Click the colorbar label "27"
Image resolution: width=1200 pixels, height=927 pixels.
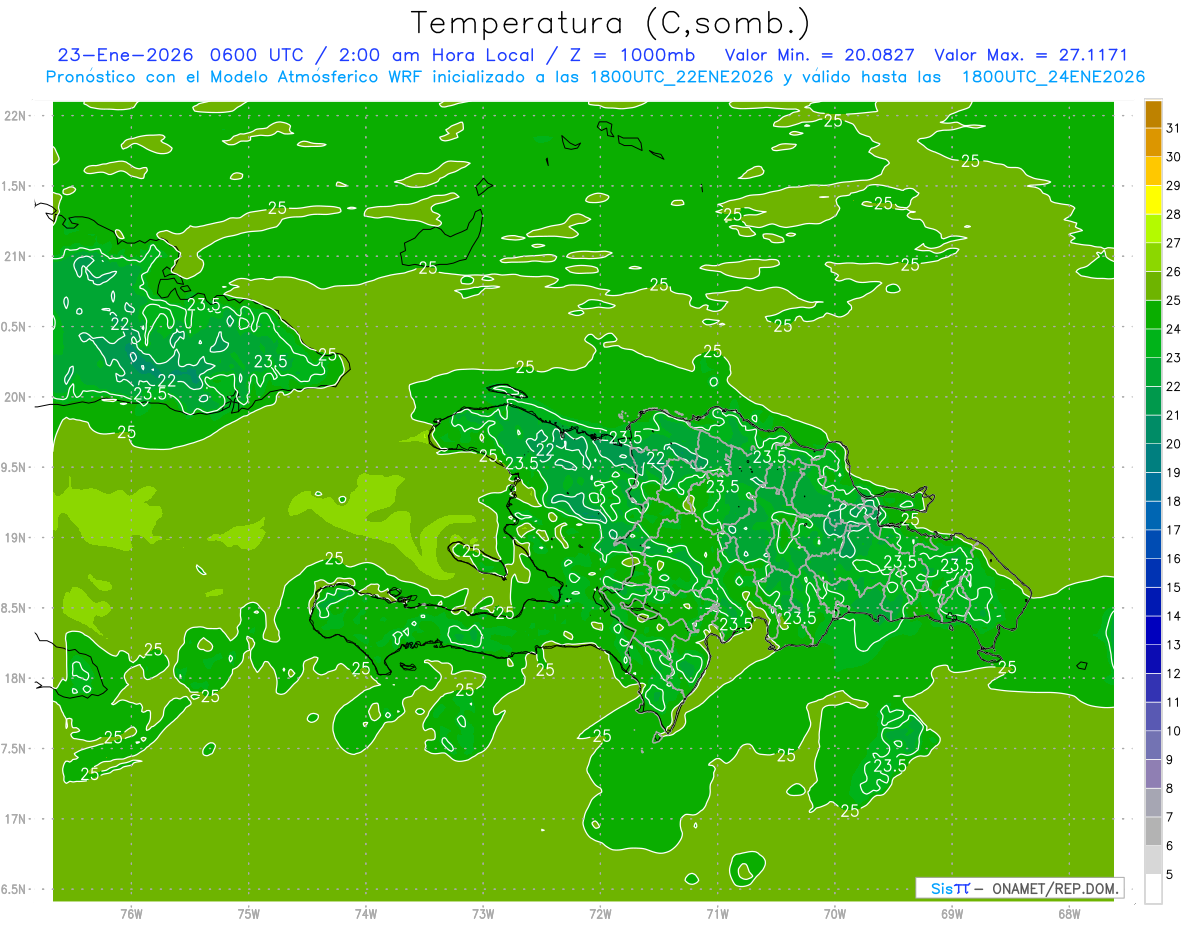tap(1174, 243)
